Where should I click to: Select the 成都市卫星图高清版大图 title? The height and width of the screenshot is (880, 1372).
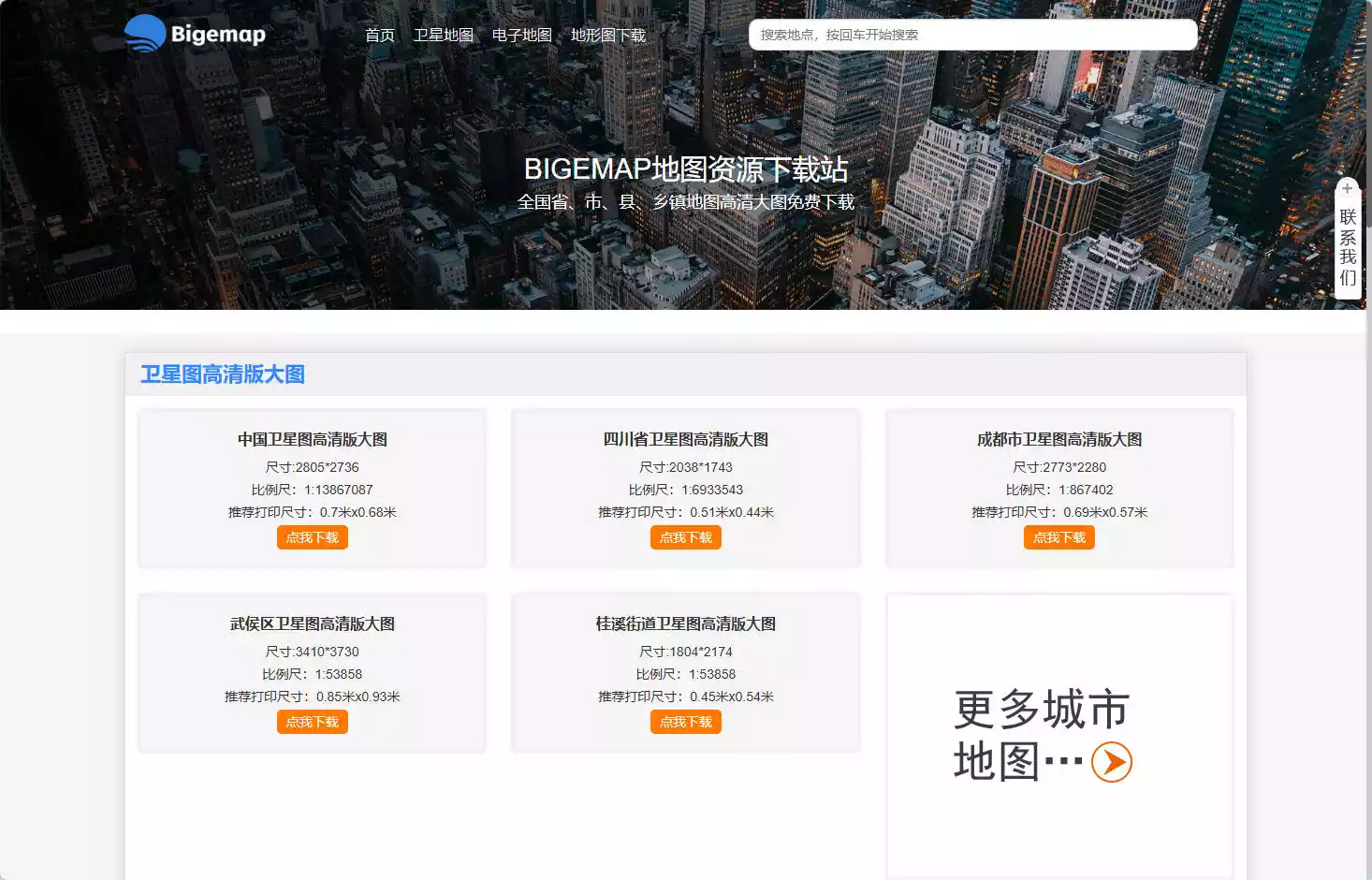1059,439
